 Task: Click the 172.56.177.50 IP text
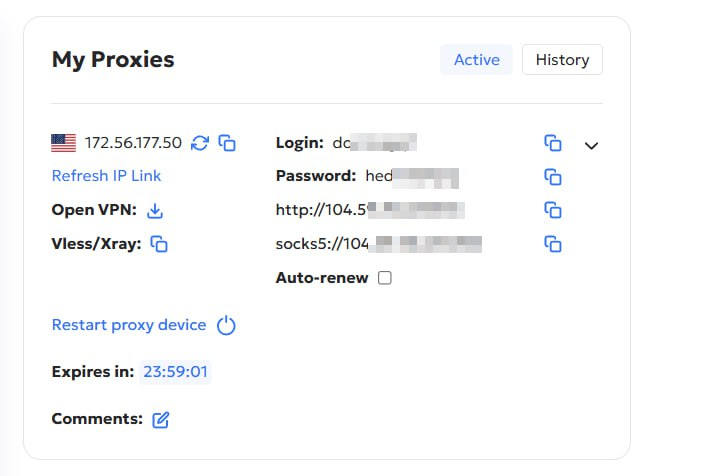click(x=133, y=143)
